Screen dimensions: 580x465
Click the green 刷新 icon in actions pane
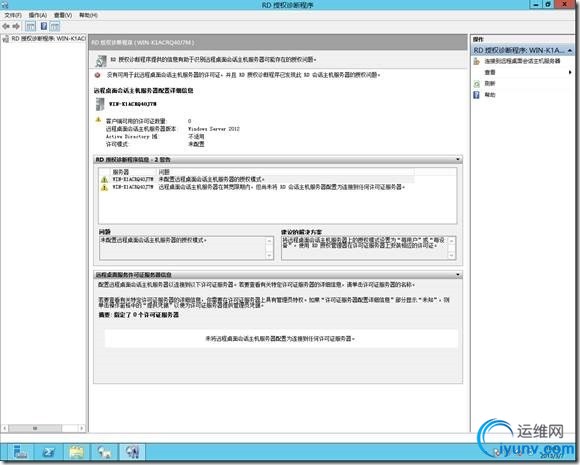[477, 84]
